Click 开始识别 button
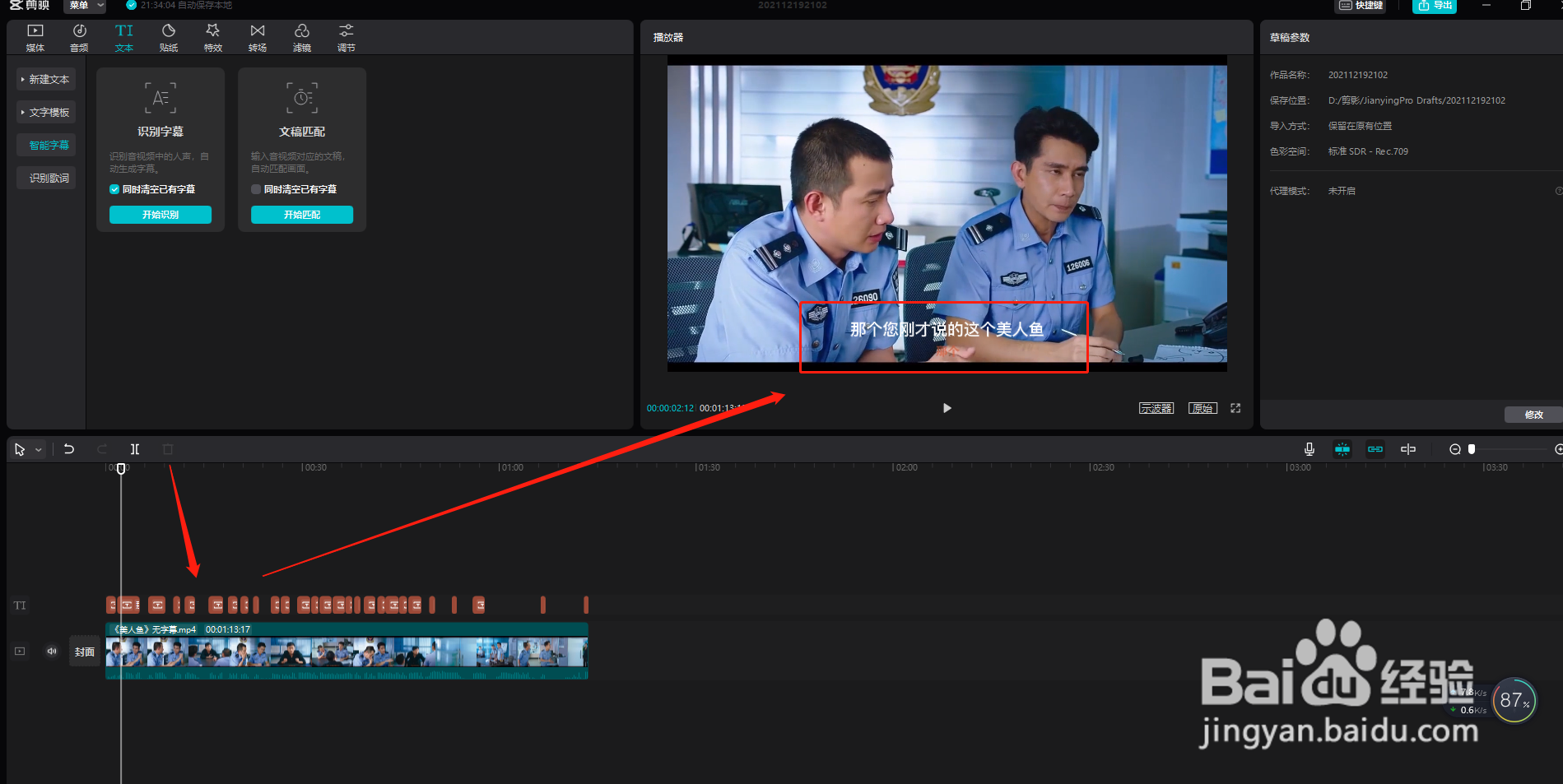The height and width of the screenshot is (784, 1563). 160,215
